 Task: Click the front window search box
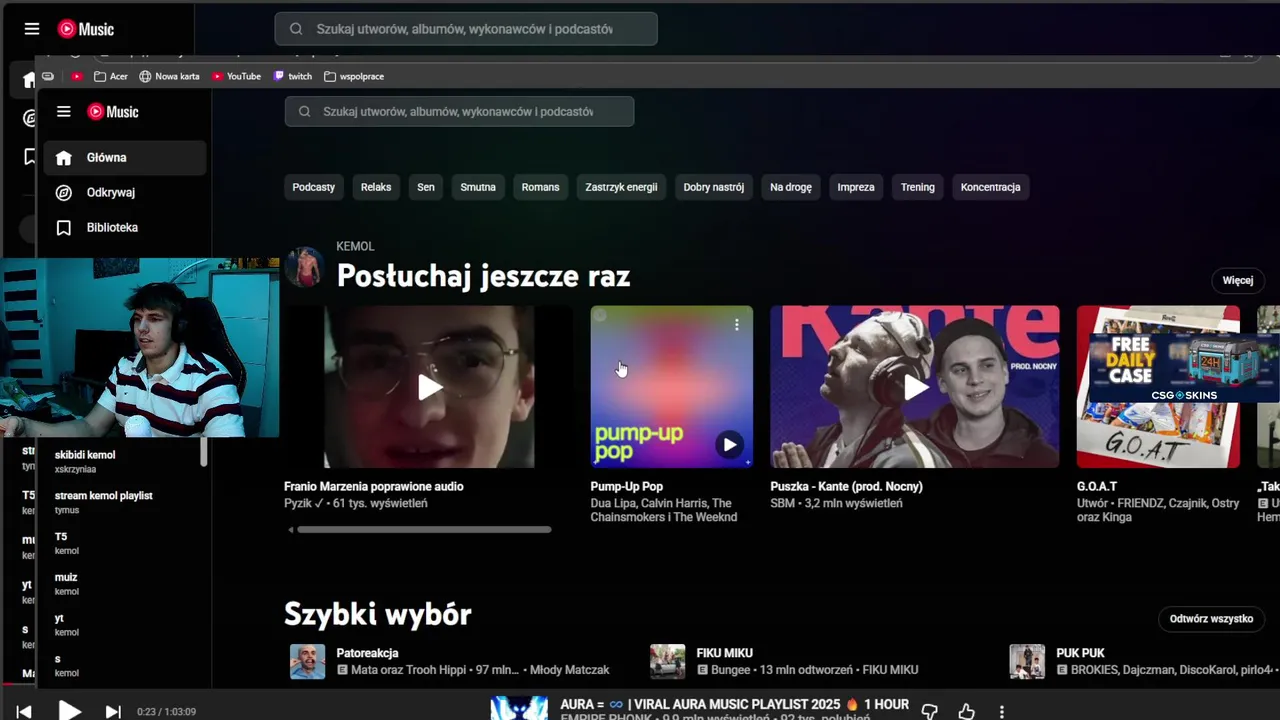pos(459,112)
